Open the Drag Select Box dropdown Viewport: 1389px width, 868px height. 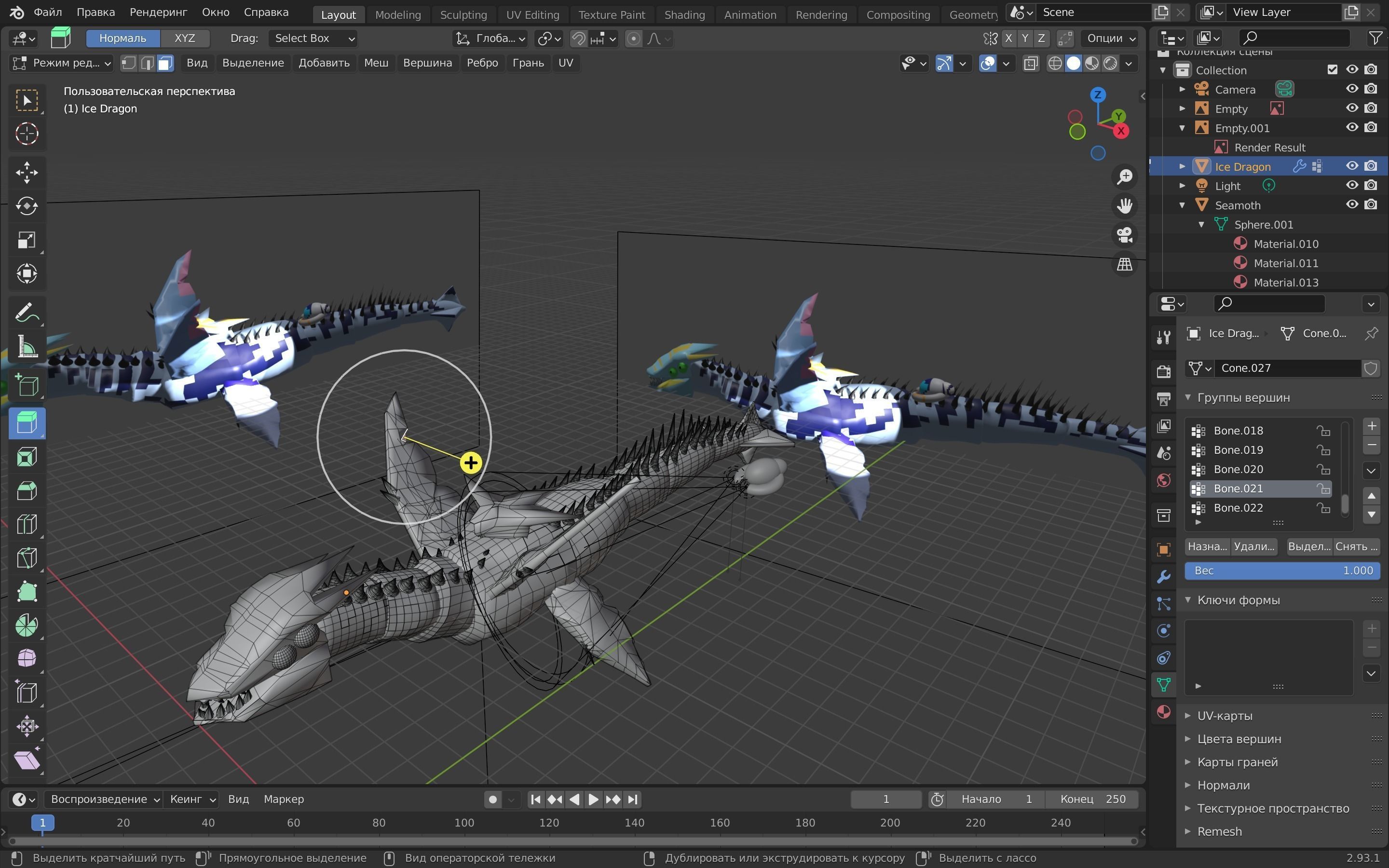tap(313, 39)
